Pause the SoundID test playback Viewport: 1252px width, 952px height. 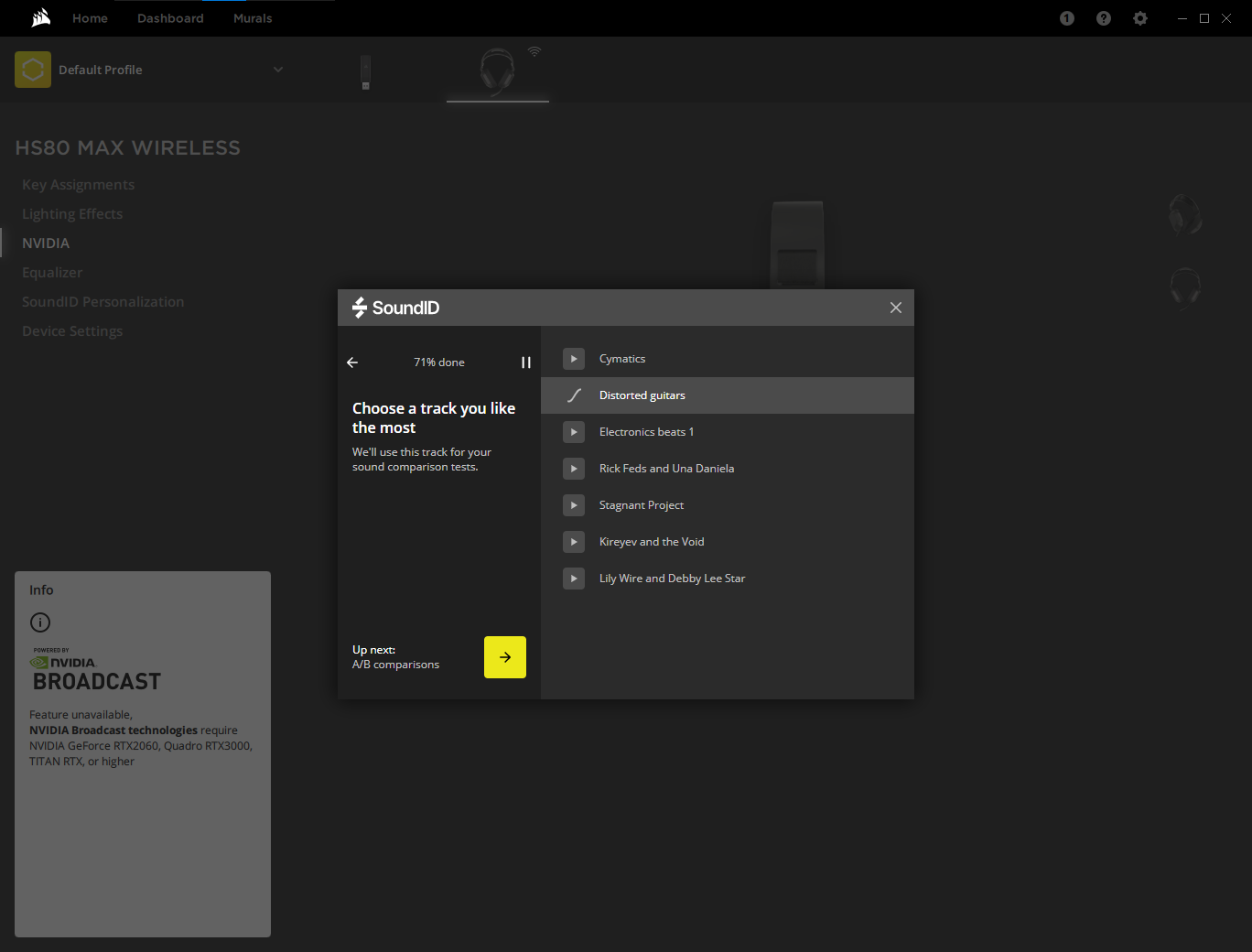pos(525,362)
